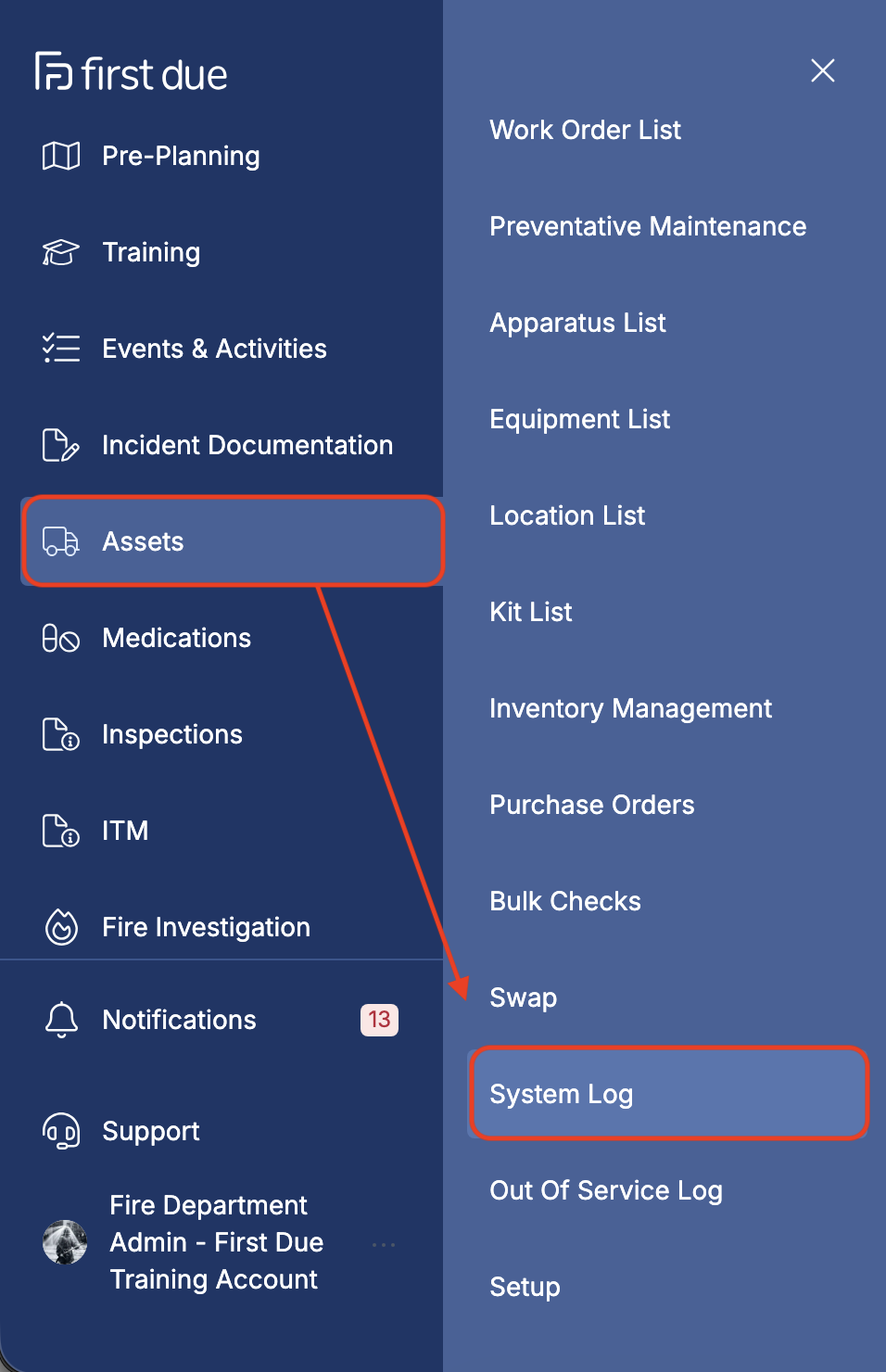Image resolution: width=886 pixels, height=1372 pixels.
Task: Open the System Log
Action: (668, 1094)
